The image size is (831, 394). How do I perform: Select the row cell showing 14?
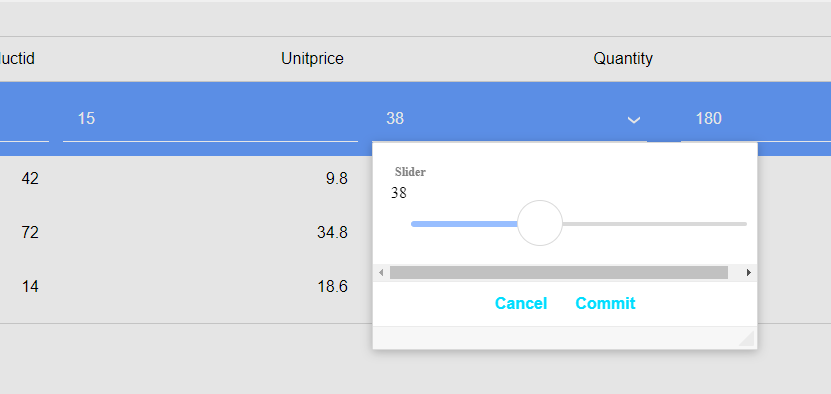[30, 287]
